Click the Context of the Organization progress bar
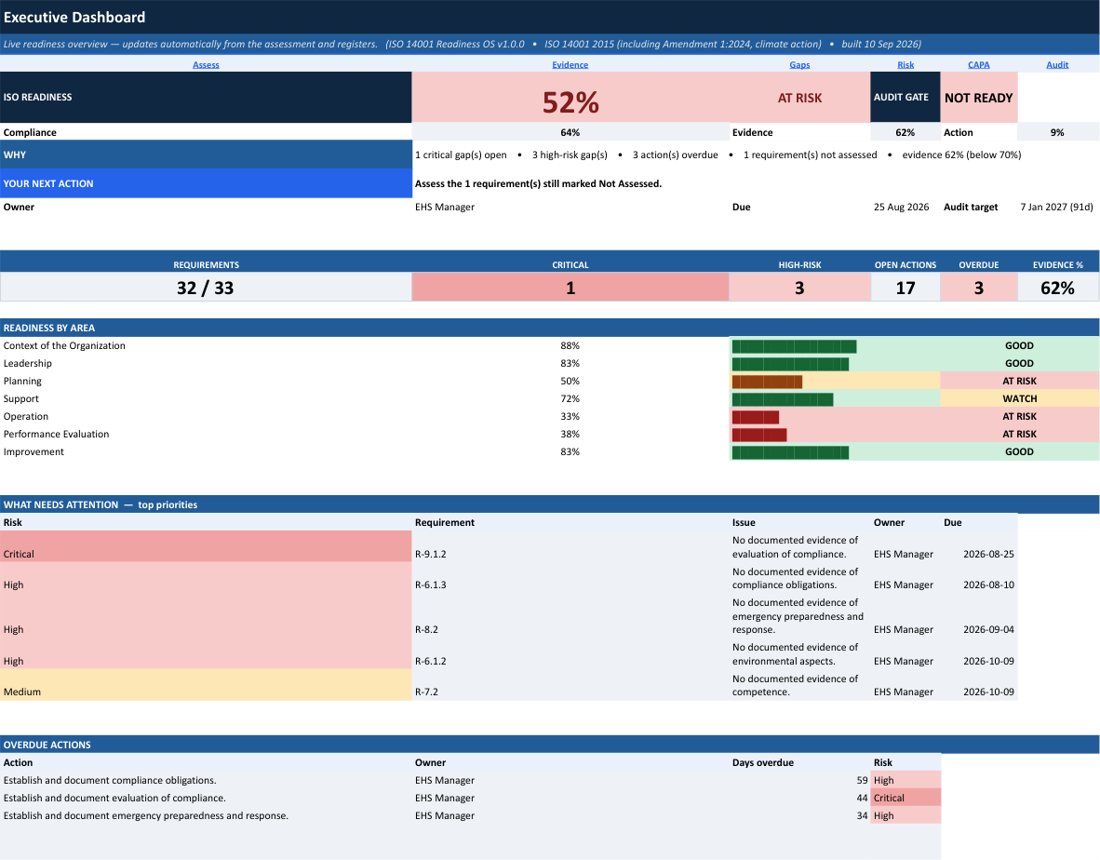This screenshot has height=860, width=1100. point(794,346)
